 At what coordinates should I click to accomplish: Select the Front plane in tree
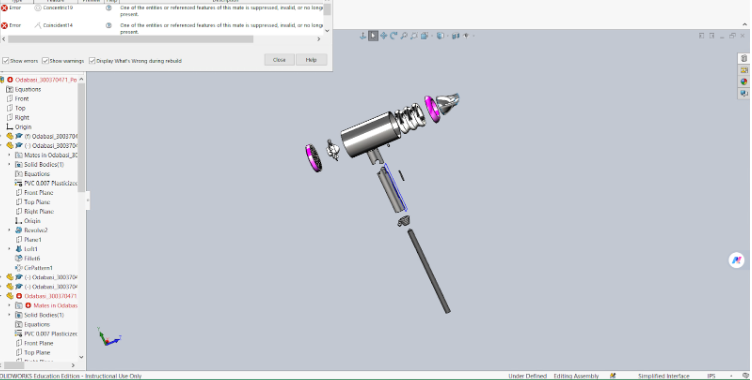pos(22,99)
